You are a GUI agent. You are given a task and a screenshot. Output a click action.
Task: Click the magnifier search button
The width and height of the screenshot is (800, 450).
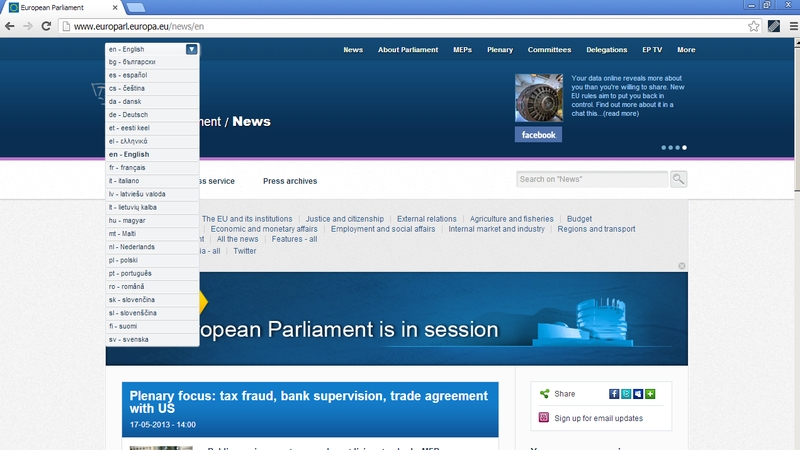(x=678, y=179)
